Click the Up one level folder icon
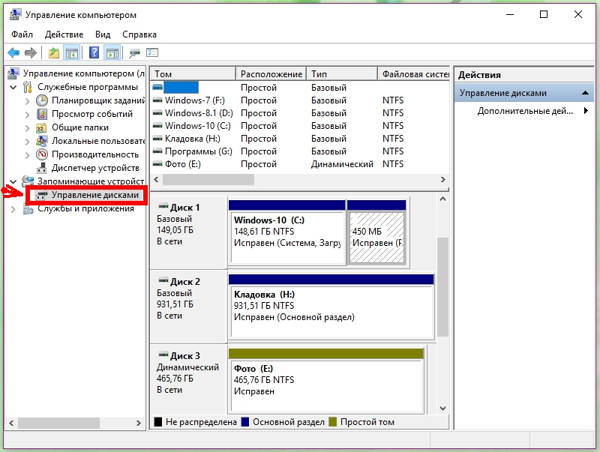 point(54,53)
